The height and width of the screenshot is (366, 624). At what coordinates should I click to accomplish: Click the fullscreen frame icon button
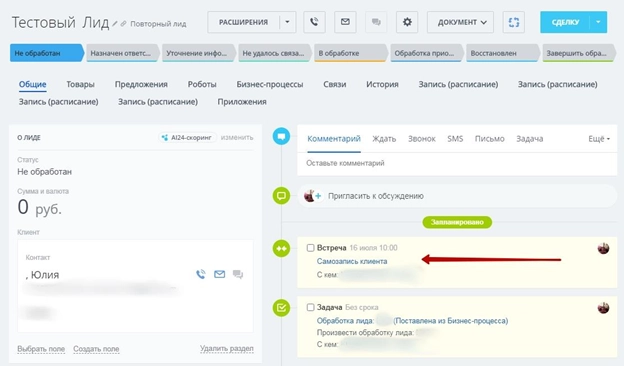click(x=514, y=22)
